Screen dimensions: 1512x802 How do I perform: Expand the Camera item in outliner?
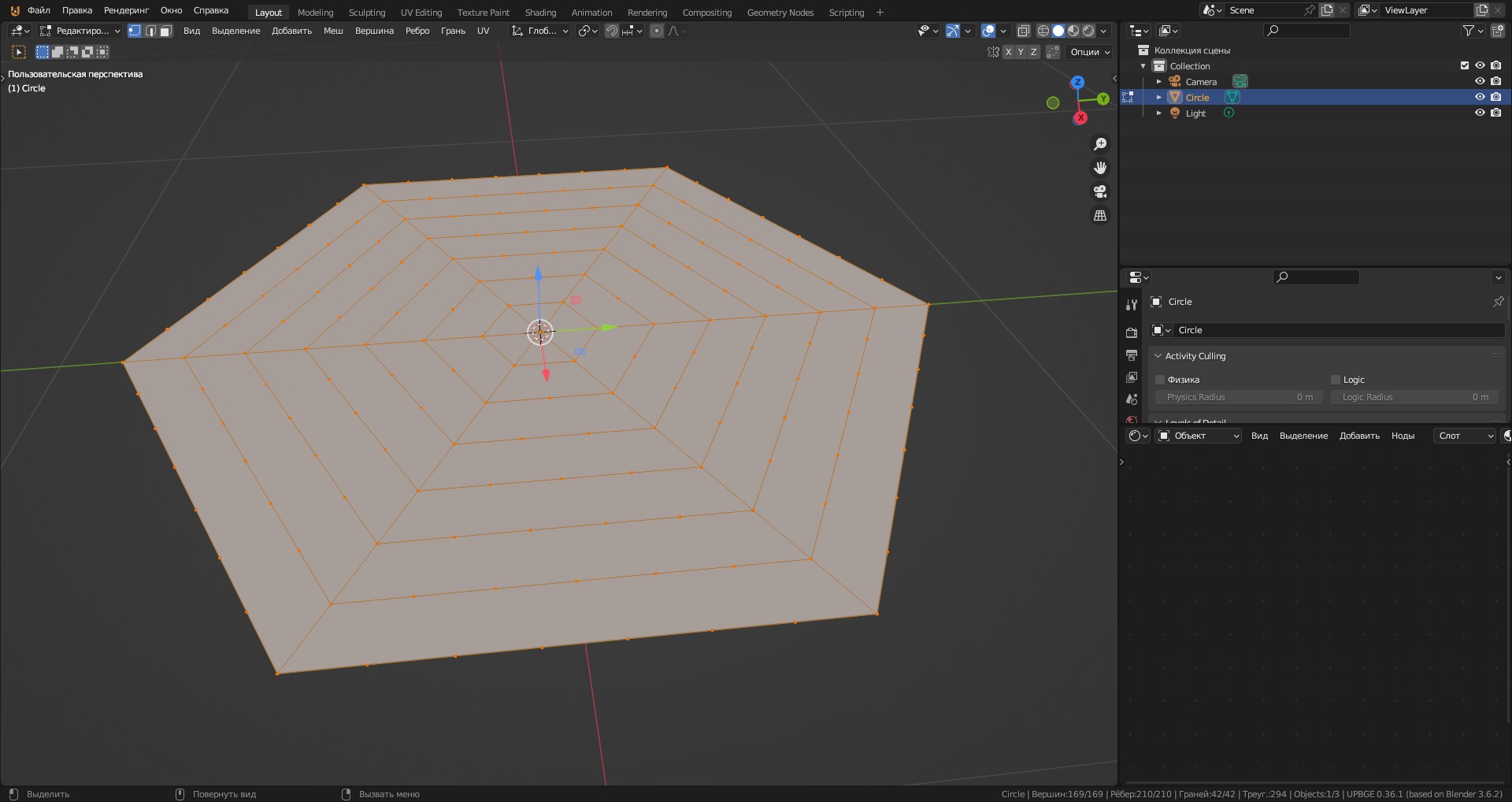pyautogui.click(x=1159, y=82)
